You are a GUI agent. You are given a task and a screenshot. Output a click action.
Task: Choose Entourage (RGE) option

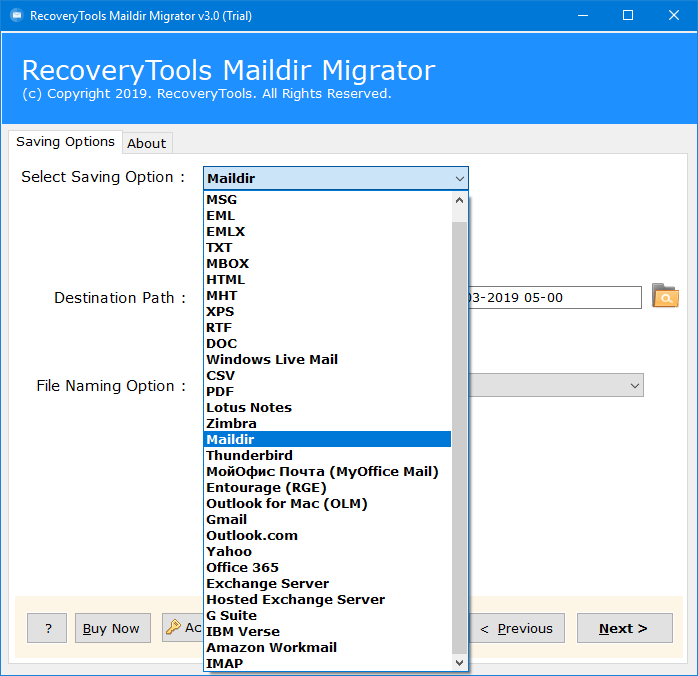[x=328, y=488]
